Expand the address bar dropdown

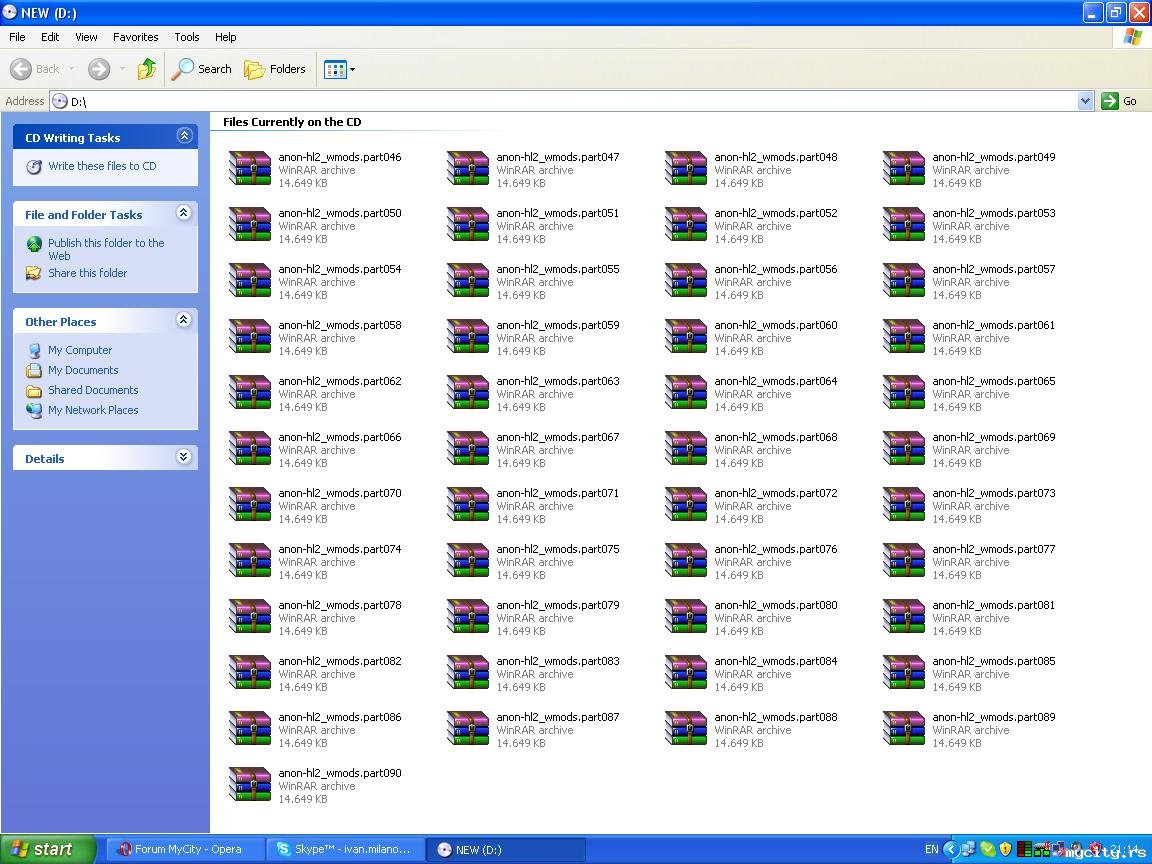1085,101
